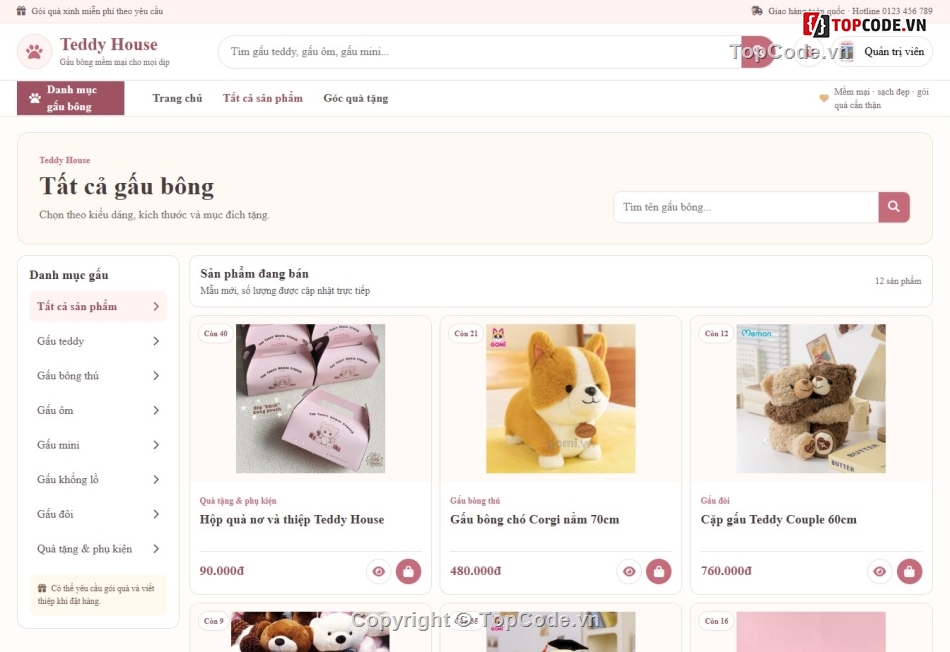Select Gấu ôm in sidebar

(98, 410)
